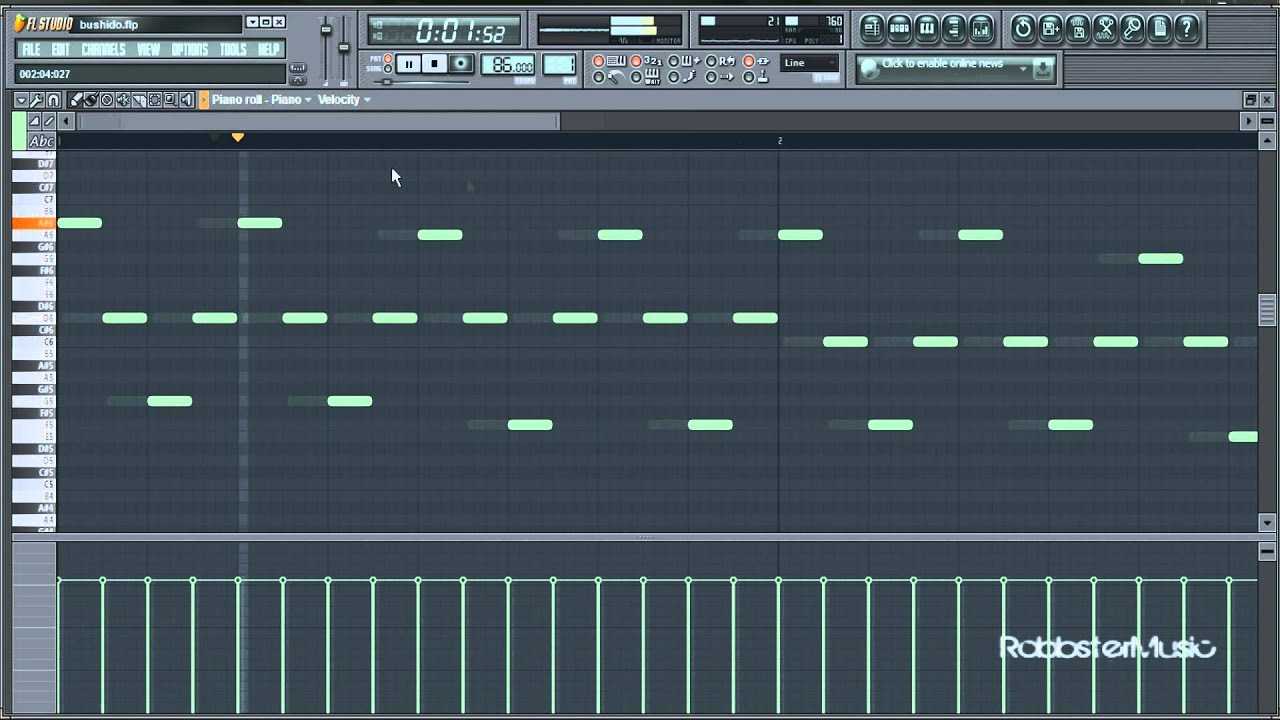The width and height of the screenshot is (1280, 720).
Task: Open the Line snap selector
Action: click(x=809, y=63)
